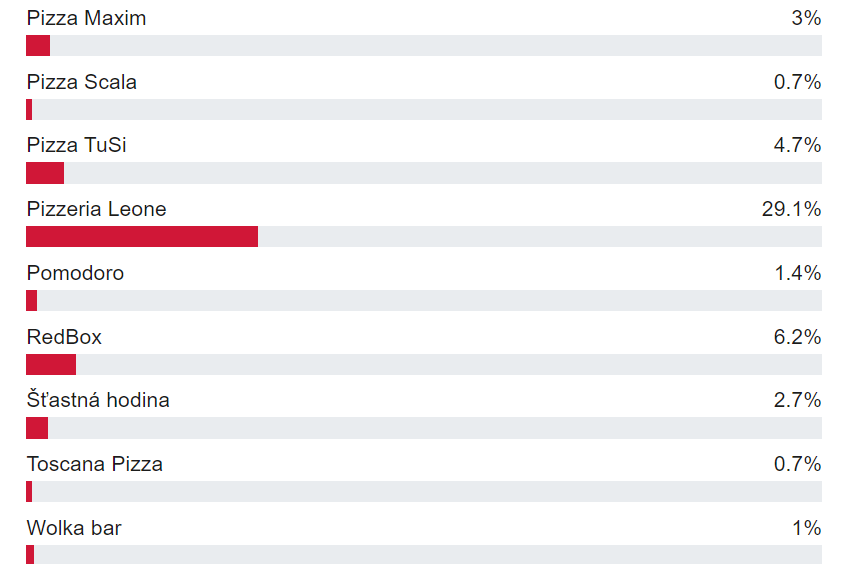The width and height of the screenshot is (850, 564).
Task: Select the RedBox label
Action: coord(64,337)
